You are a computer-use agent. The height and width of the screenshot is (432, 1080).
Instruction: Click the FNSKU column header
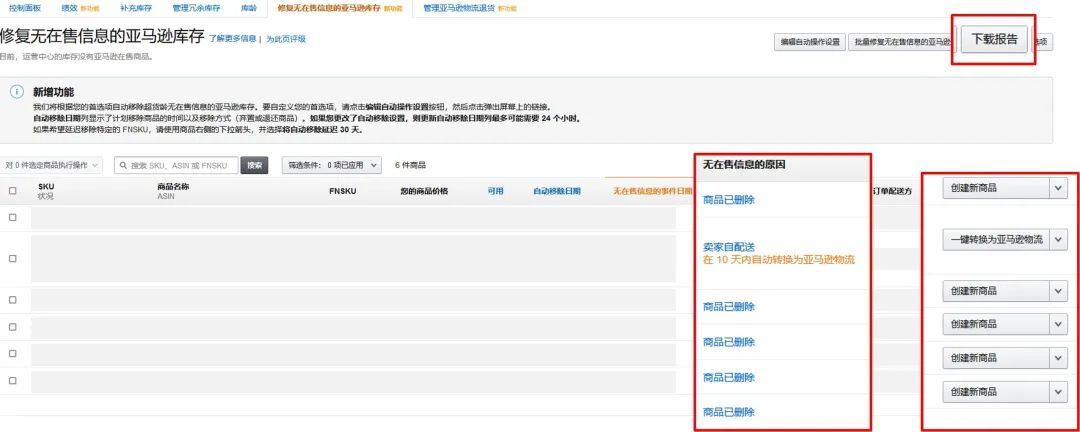click(x=342, y=191)
